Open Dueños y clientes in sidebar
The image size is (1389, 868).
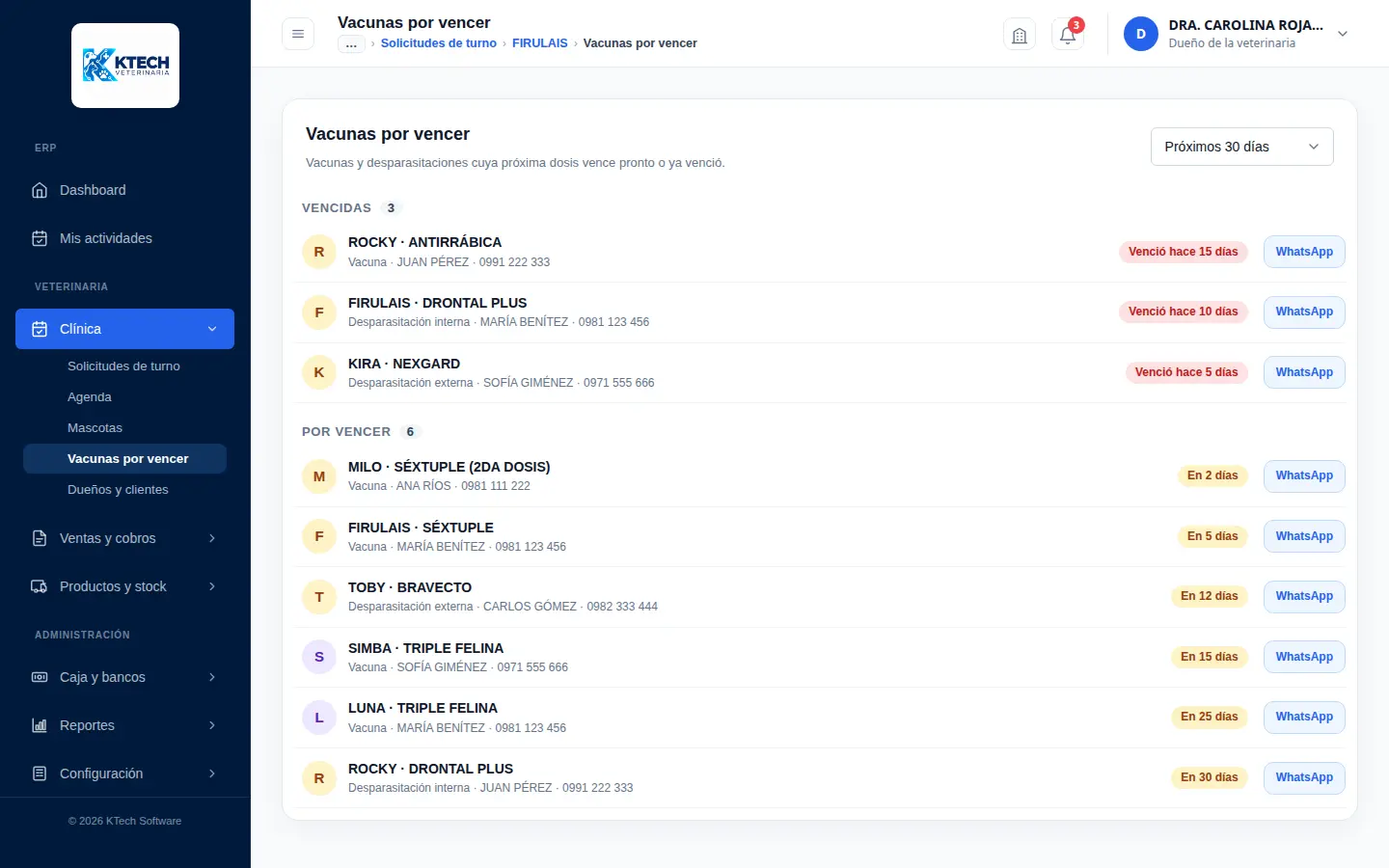tap(118, 490)
